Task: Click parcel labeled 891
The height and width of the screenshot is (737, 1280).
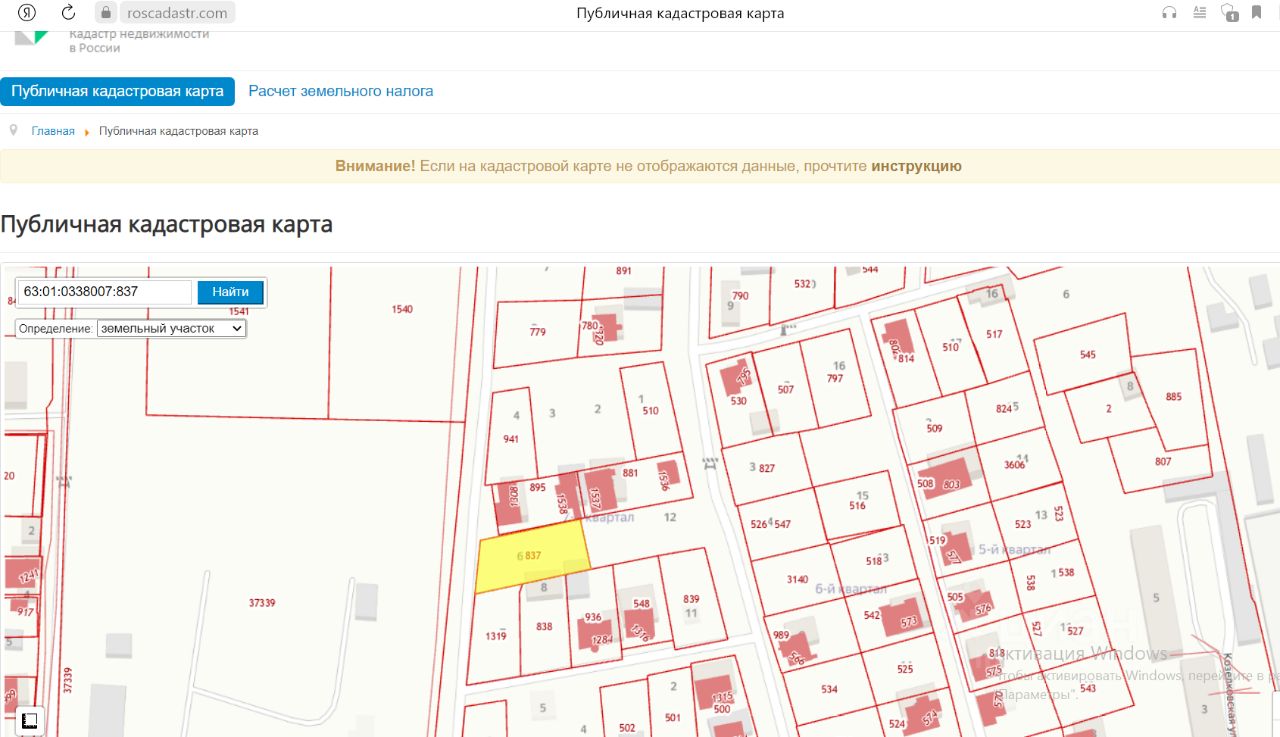Action: (x=624, y=271)
